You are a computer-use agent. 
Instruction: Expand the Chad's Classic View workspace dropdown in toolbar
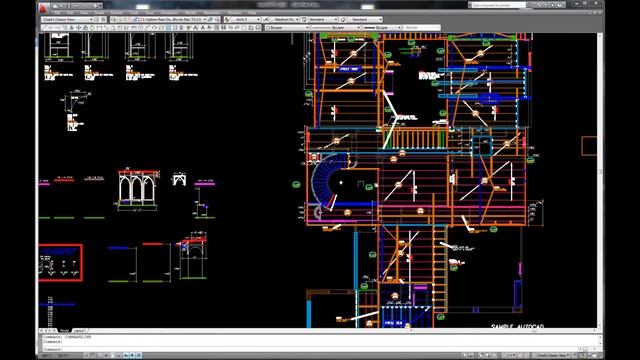click(x=90, y=20)
